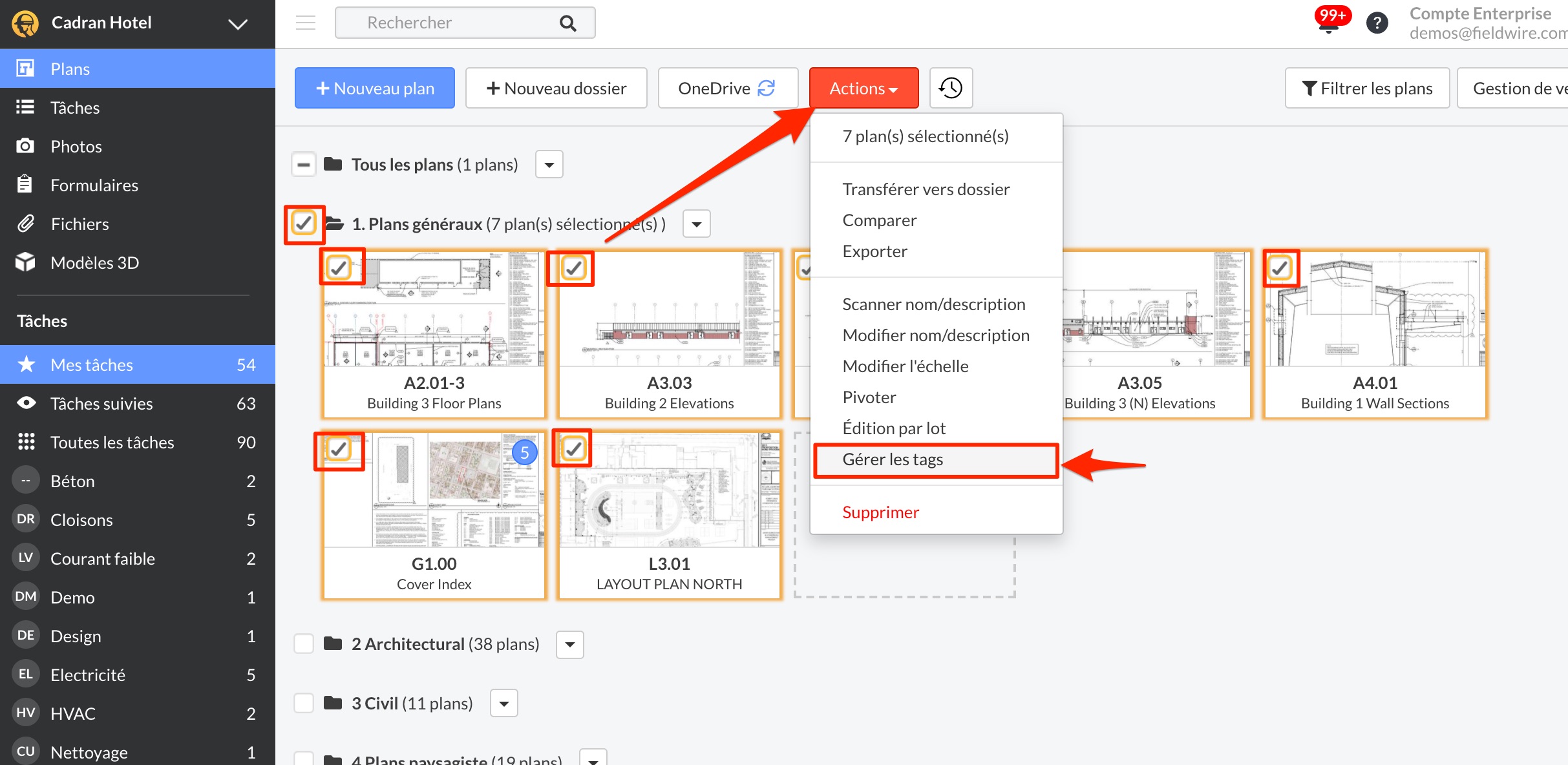Image resolution: width=1568 pixels, height=765 pixels.
Task: Deselect the A4.01 plan checkbox
Action: pyautogui.click(x=1280, y=267)
